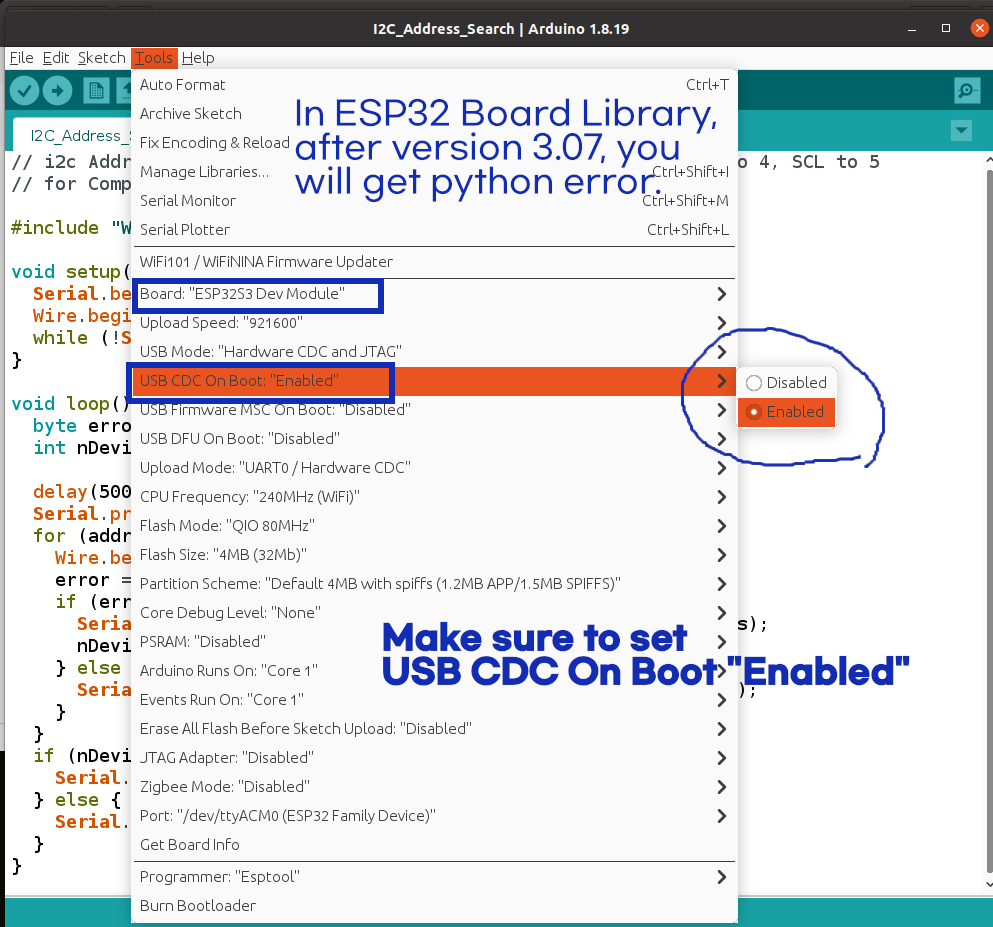The width and height of the screenshot is (993, 927).
Task: Click the #include line in editor
Action: (71, 228)
